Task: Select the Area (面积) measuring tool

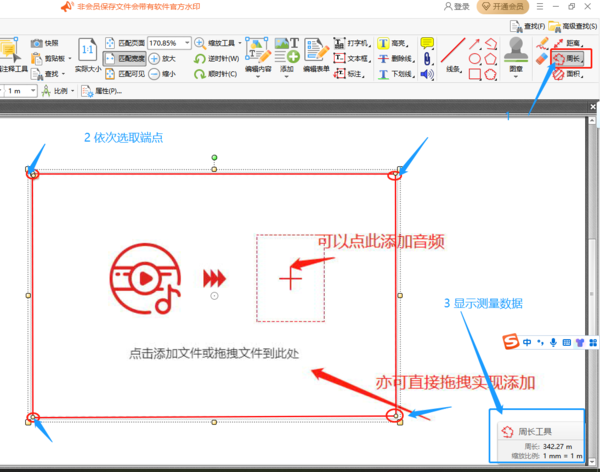Action: point(568,74)
